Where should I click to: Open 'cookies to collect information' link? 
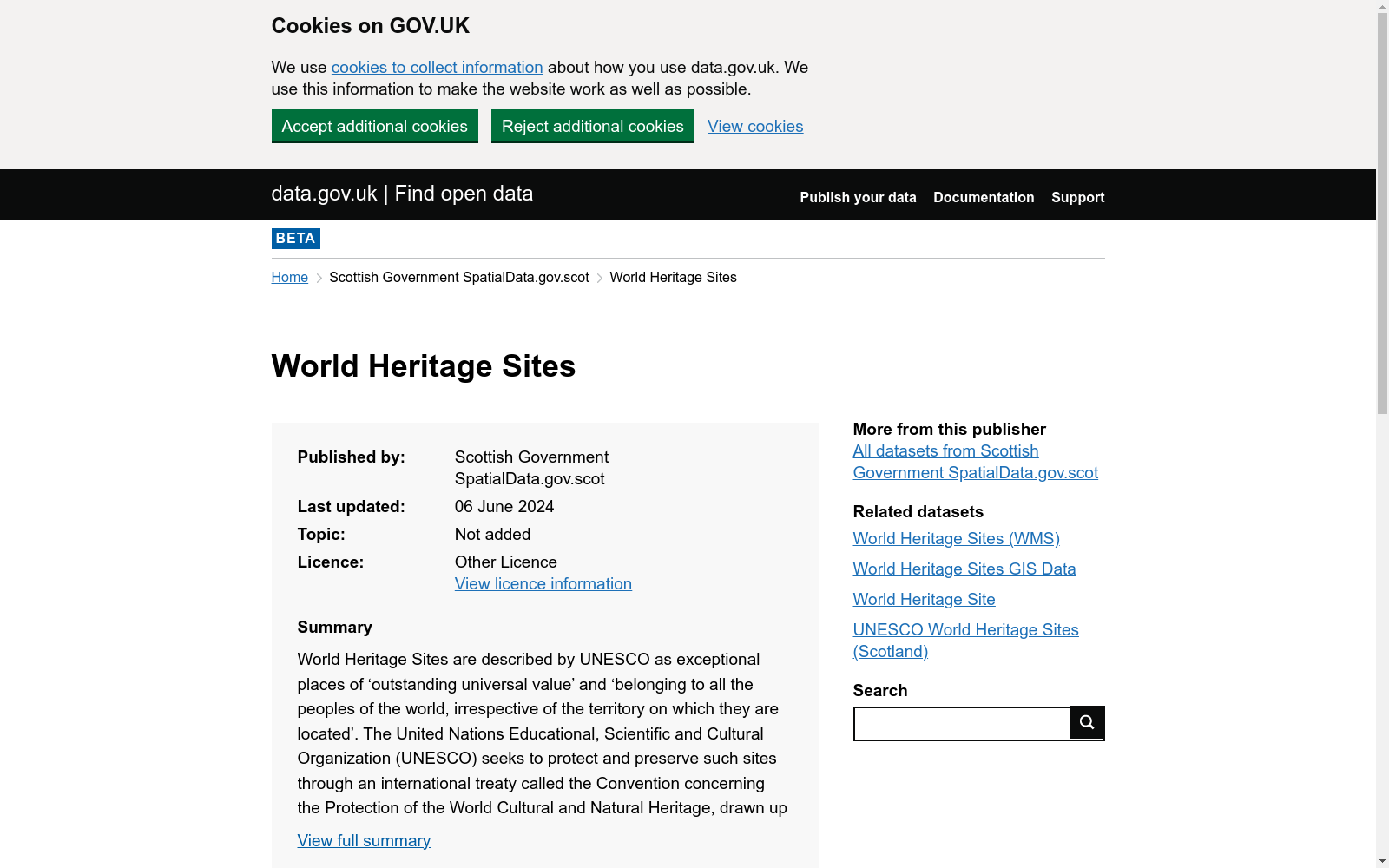(437, 68)
